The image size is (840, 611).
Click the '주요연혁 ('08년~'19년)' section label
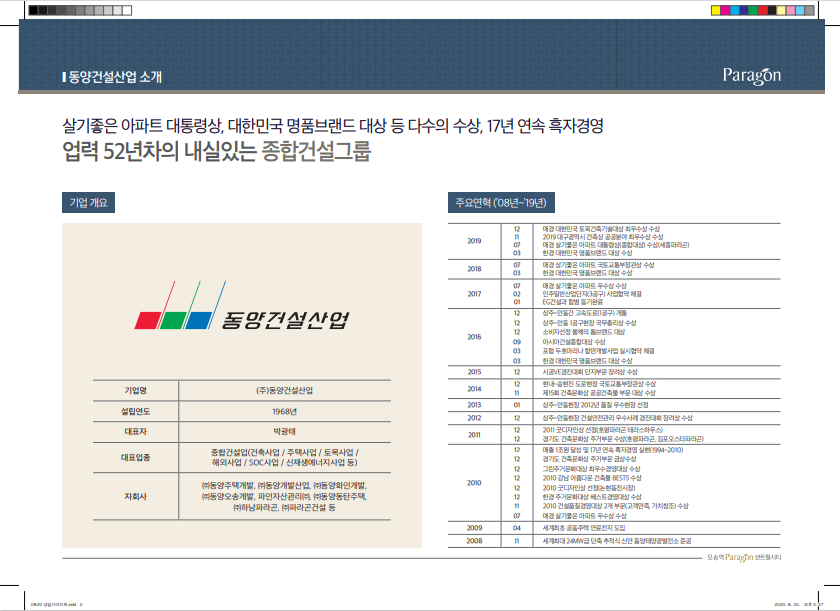pyautogui.click(x=501, y=202)
